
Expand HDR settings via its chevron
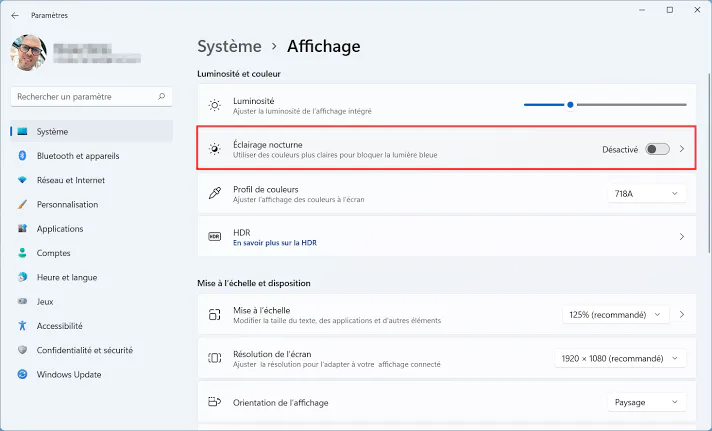(x=682, y=237)
